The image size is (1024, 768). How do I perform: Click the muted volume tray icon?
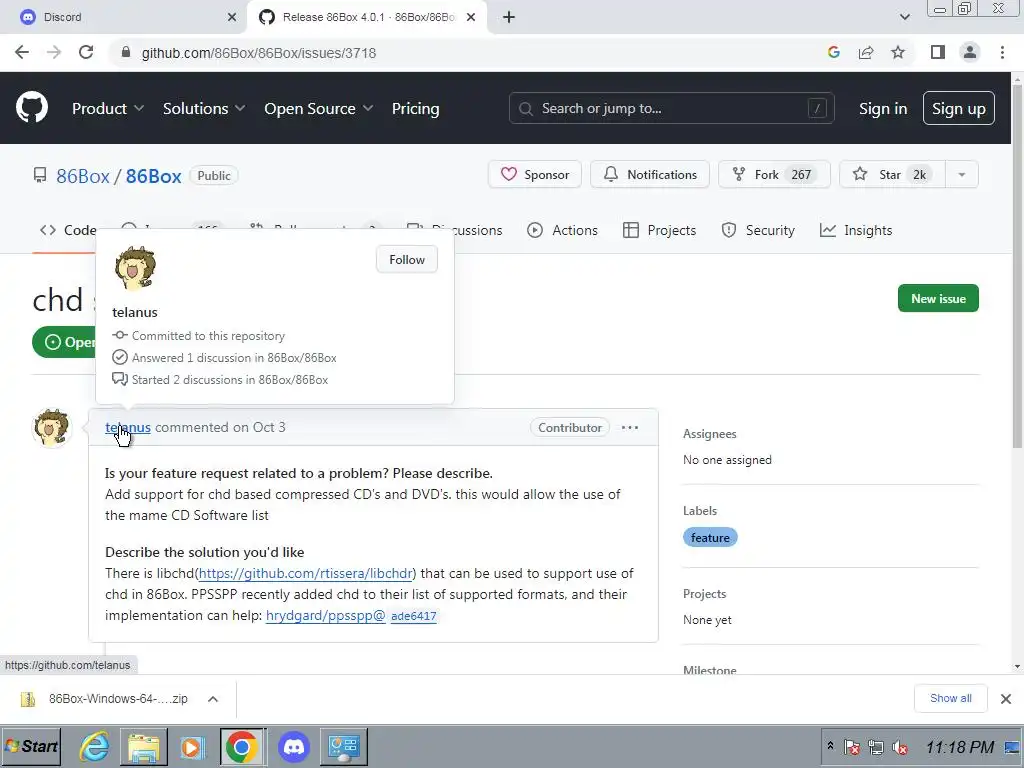(x=900, y=746)
